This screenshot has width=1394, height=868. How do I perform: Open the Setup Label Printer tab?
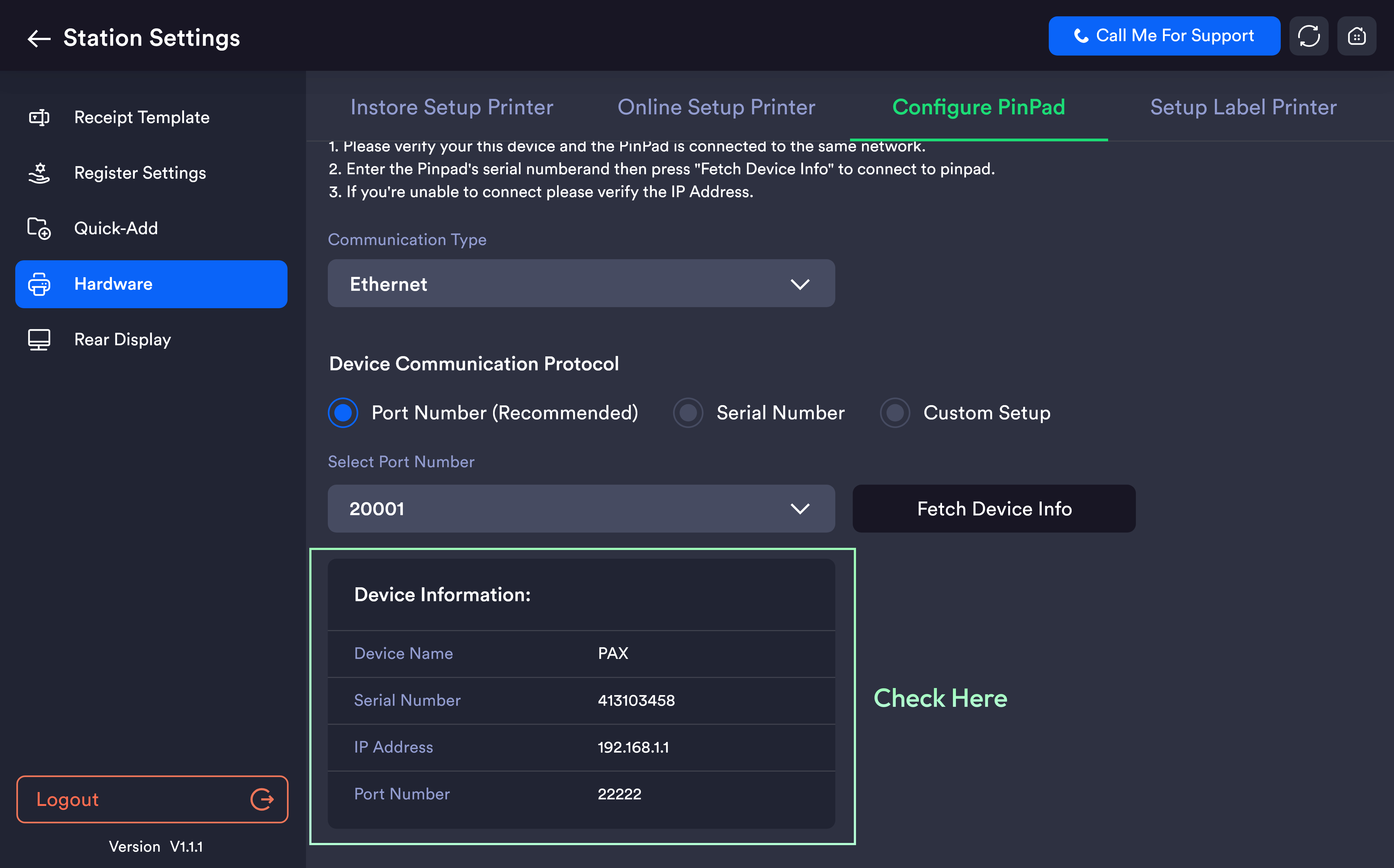(1243, 107)
